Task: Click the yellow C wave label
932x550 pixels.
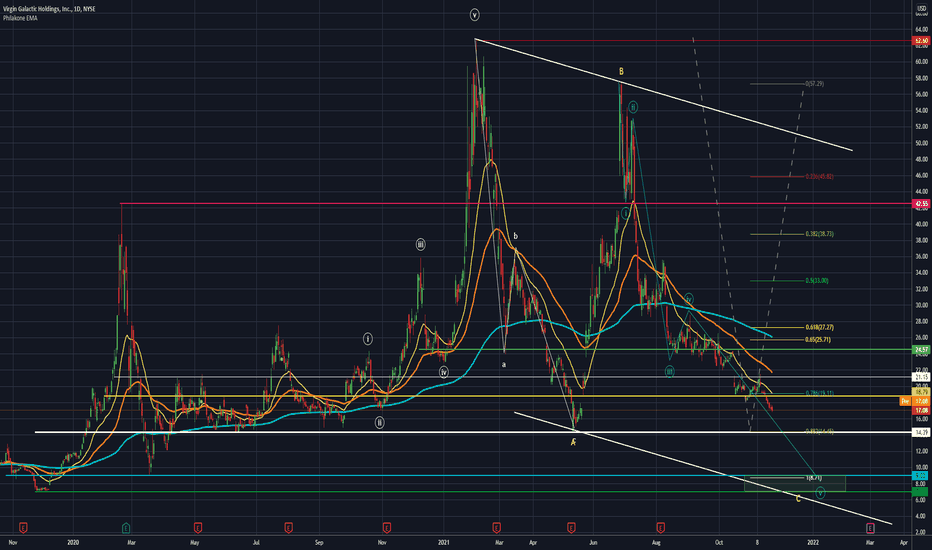Action: click(798, 499)
